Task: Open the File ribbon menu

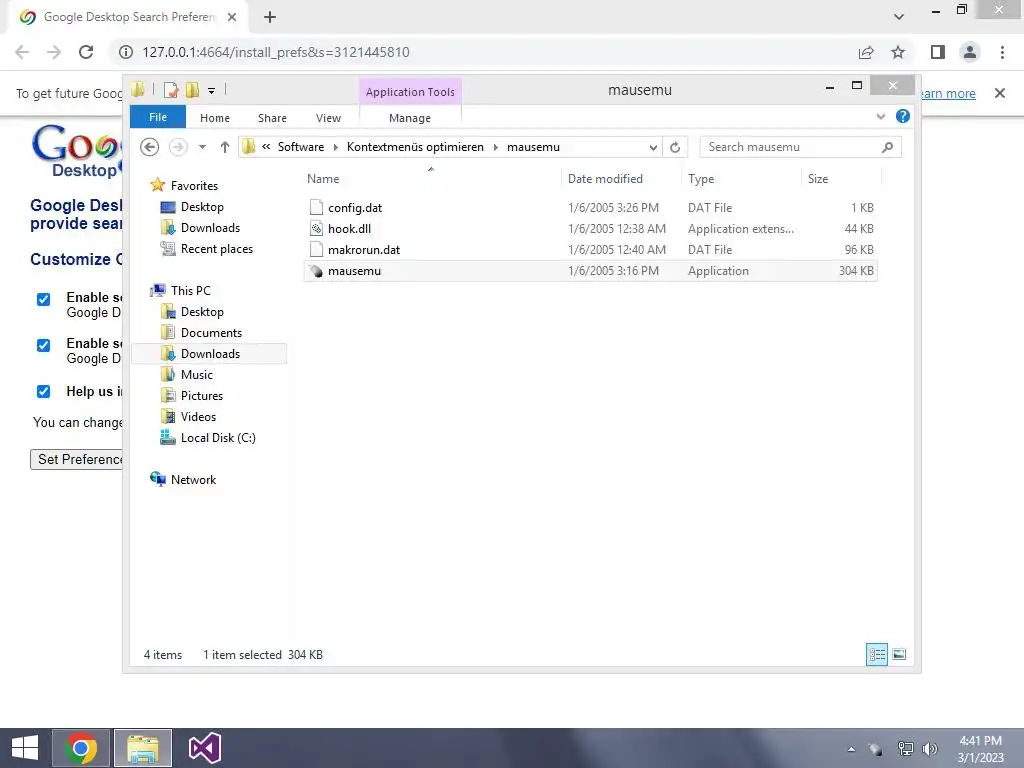Action: pos(158,117)
